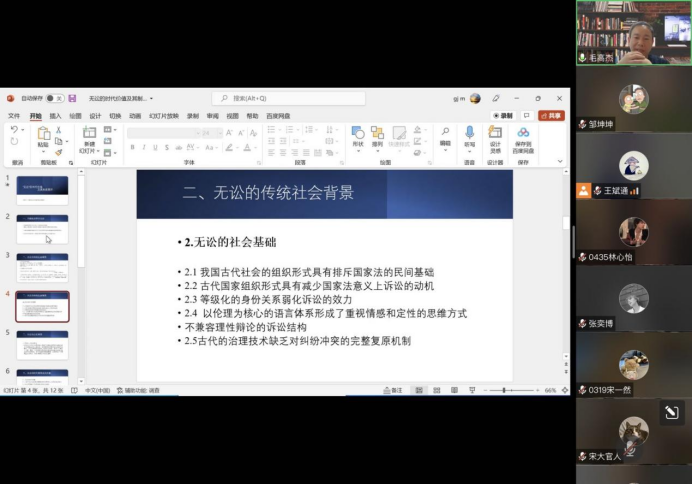
Task: Toggle Italic text formatting
Action: coord(143,147)
